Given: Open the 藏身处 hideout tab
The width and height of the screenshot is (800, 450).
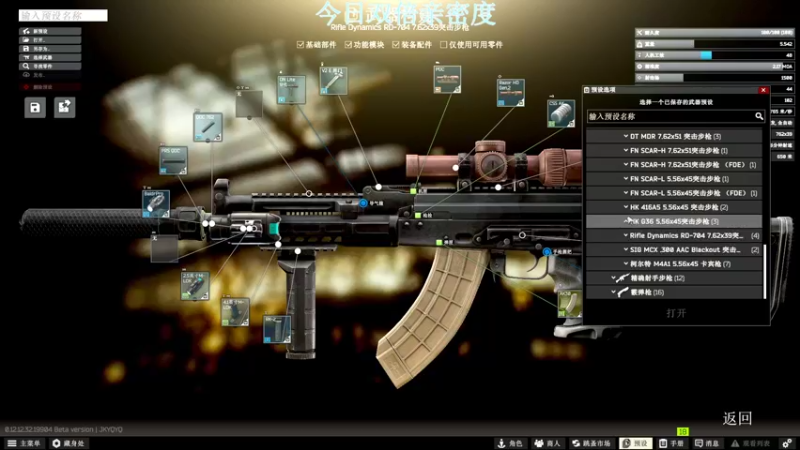Looking at the screenshot, I should click(68, 443).
